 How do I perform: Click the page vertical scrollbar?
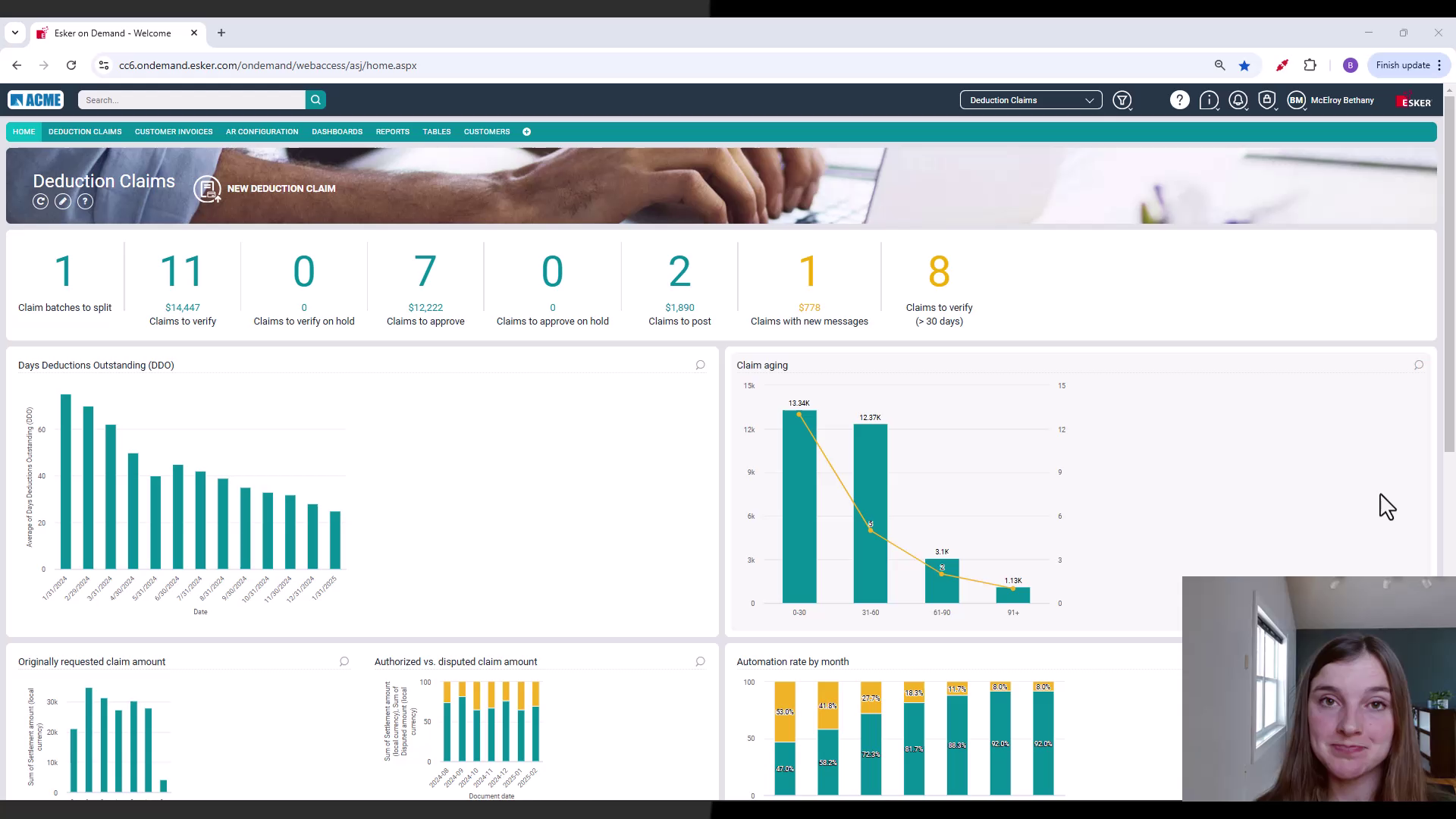coord(1448,273)
